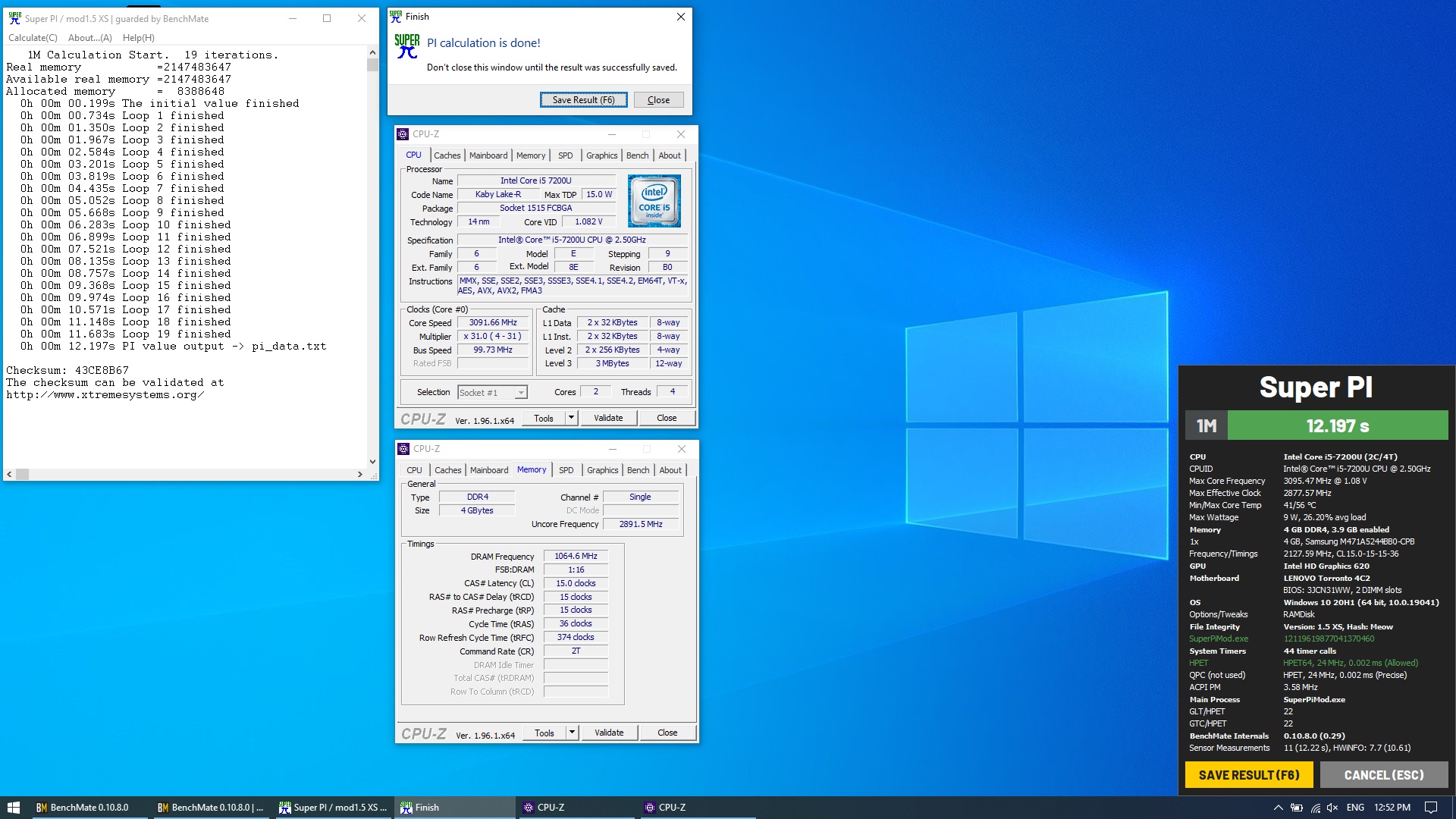Click ENG language indicator
The image size is (1456, 819).
coord(1355,808)
